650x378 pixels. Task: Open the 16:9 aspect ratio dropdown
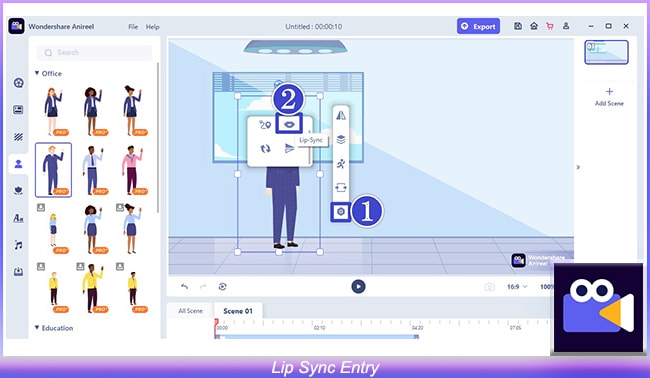tap(517, 287)
